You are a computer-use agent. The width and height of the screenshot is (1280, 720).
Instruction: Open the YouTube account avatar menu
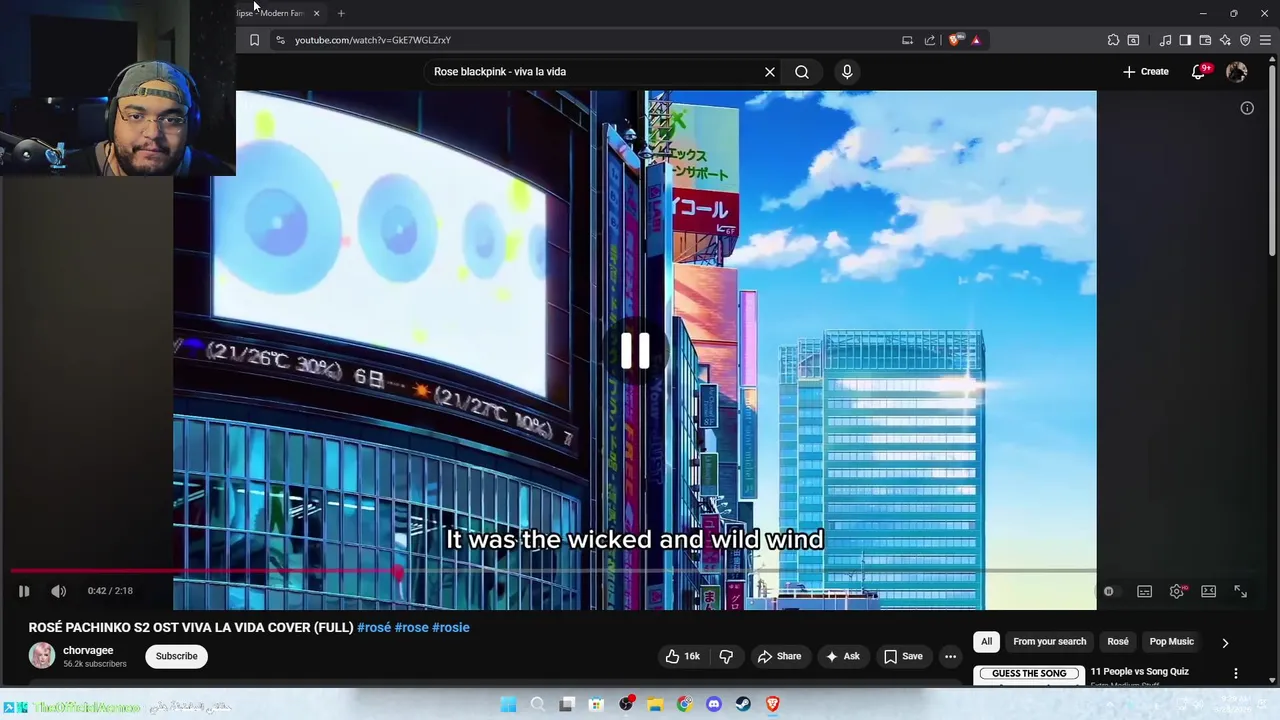(1237, 72)
